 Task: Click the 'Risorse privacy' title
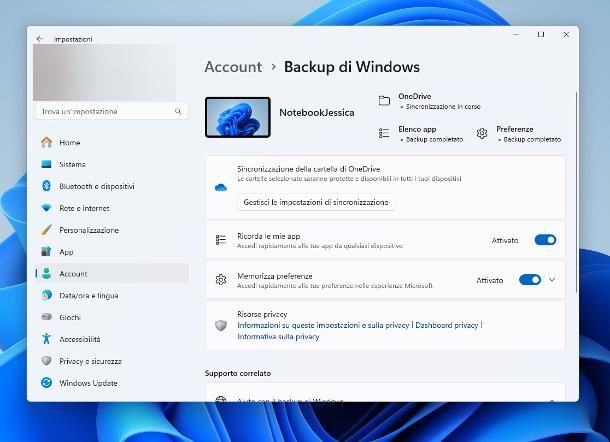pyautogui.click(x=262, y=314)
